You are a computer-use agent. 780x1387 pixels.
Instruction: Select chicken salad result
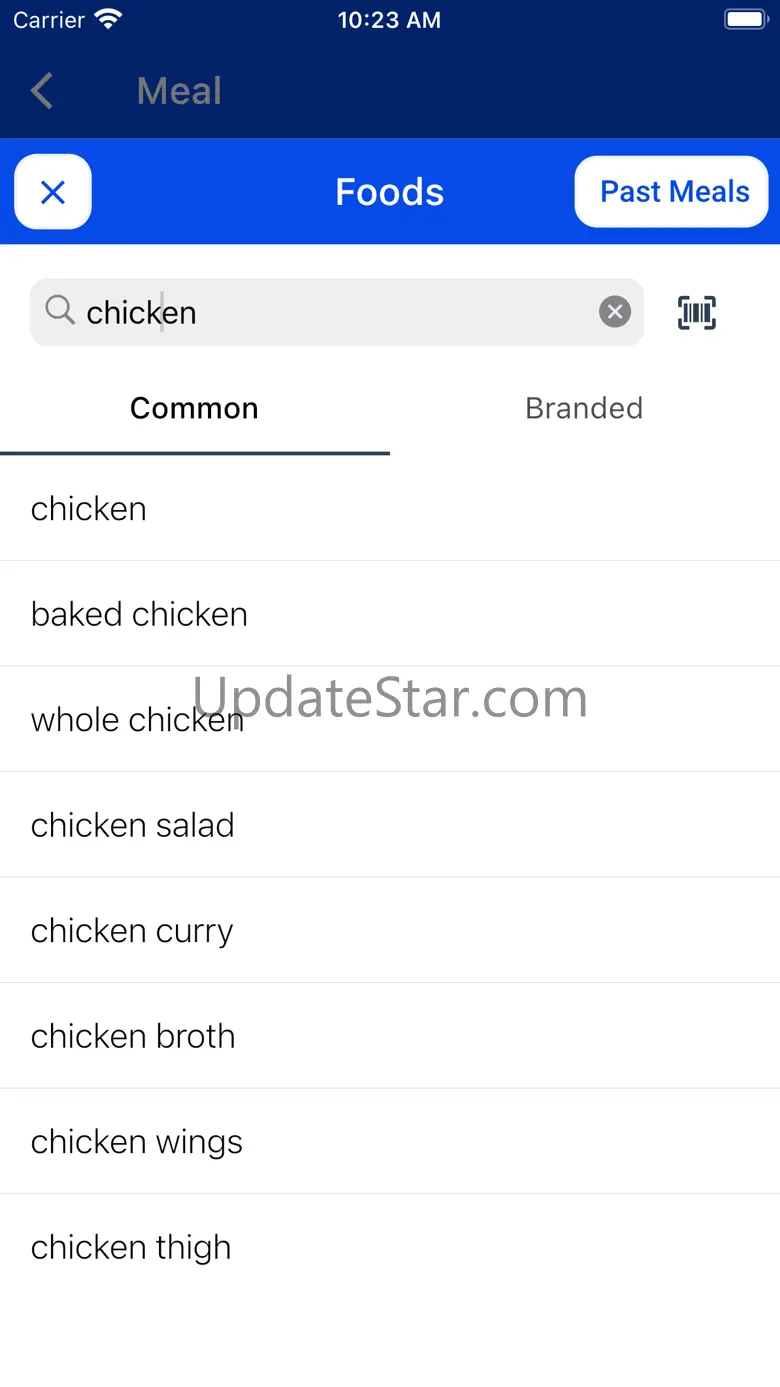(390, 825)
